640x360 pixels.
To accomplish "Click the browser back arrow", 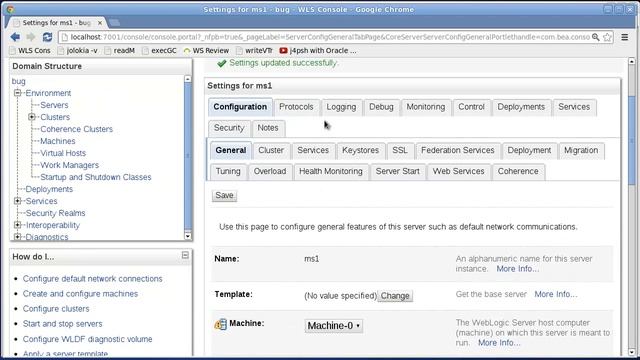I will (16, 37).
